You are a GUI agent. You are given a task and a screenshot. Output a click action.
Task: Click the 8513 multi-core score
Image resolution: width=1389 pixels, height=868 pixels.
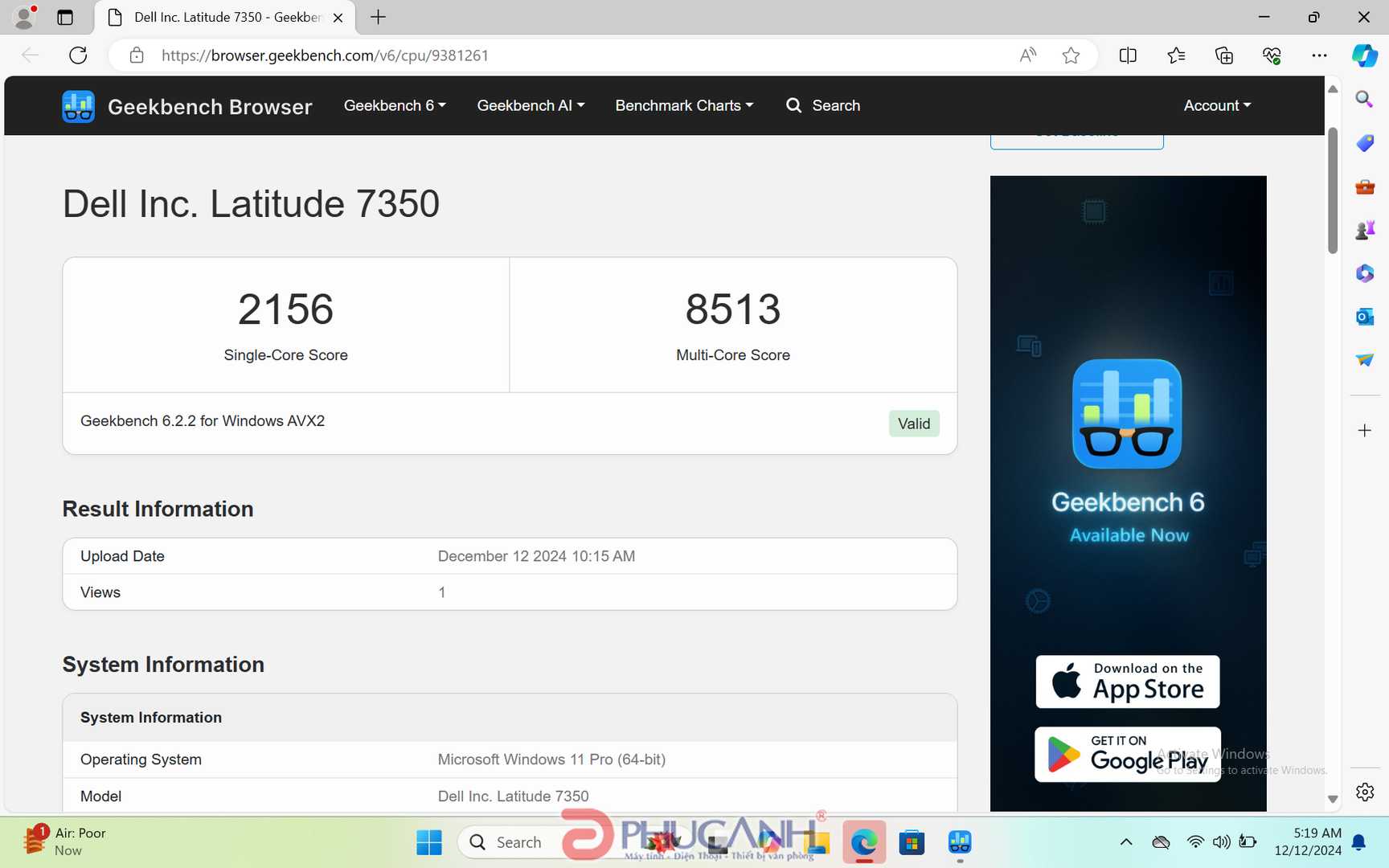733,309
